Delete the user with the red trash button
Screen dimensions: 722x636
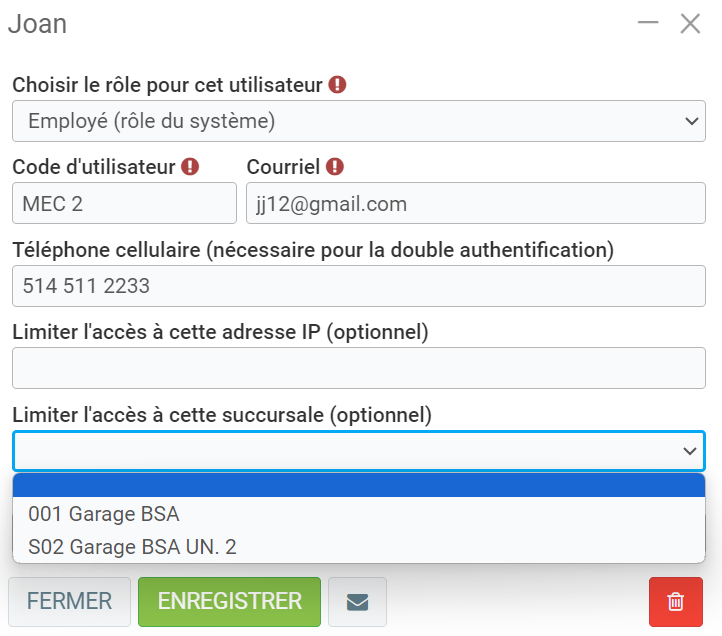676,601
